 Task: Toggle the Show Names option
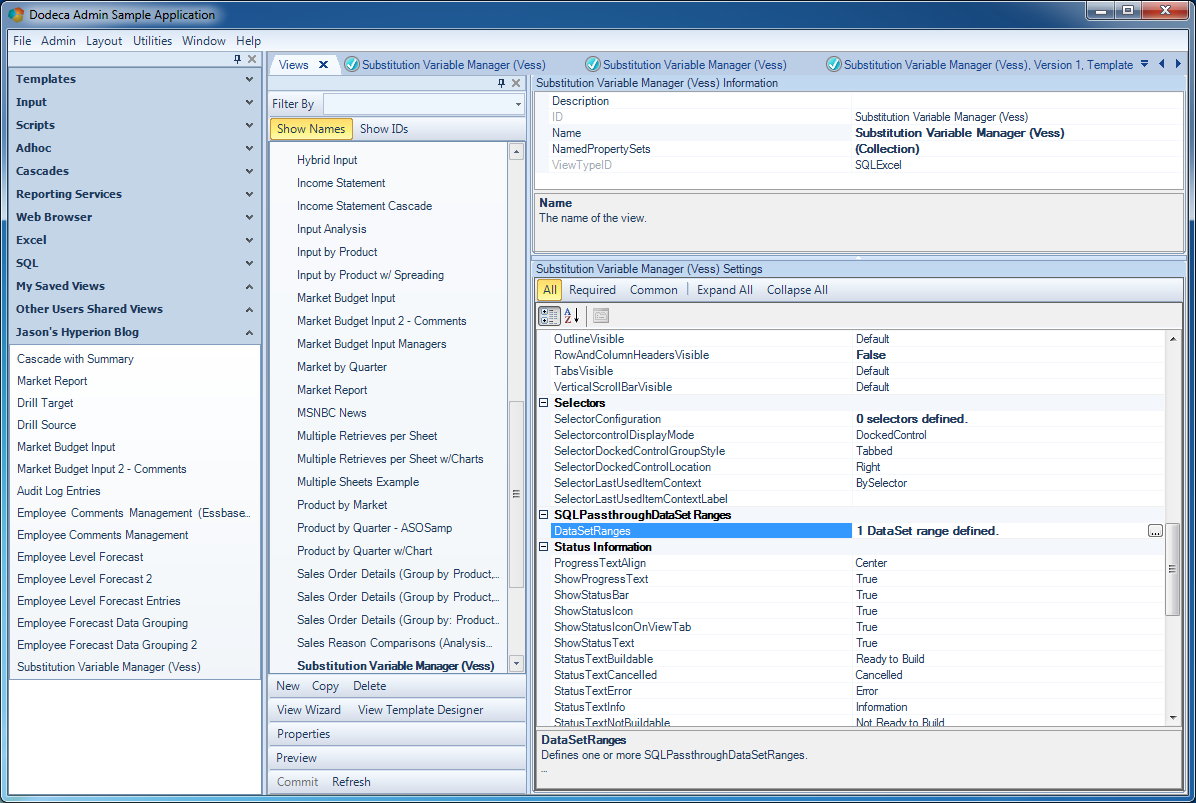(311, 129)
